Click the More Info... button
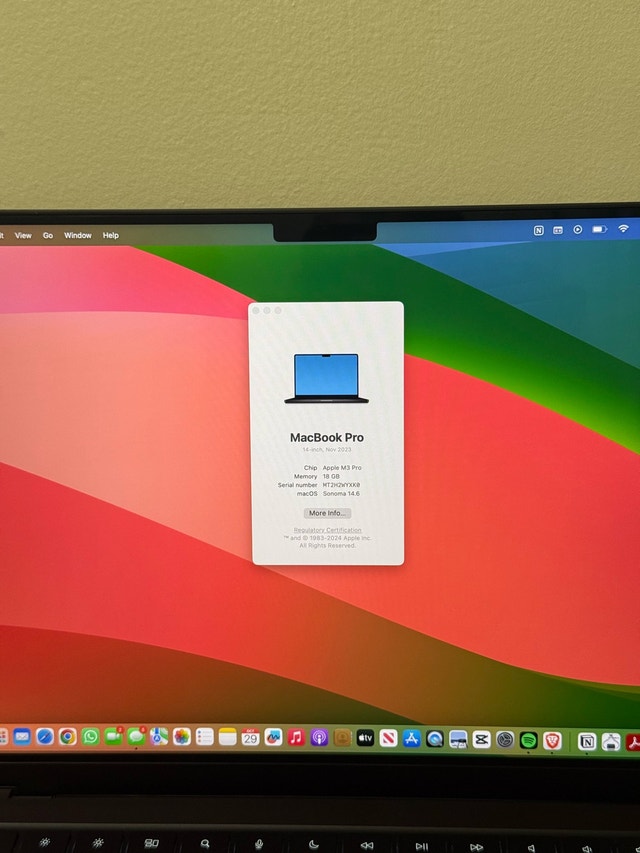Image resolution: width=640 pixels, height=853 pixels. (x=327, y=513)
